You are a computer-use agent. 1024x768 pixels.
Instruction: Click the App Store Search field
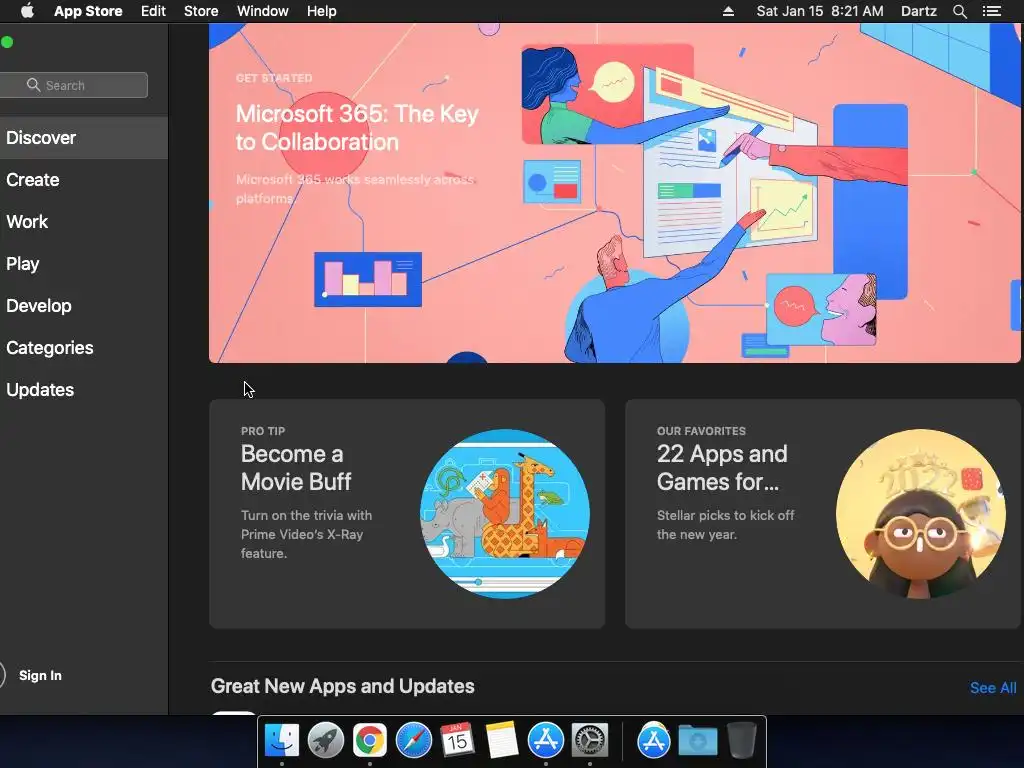pyautogui.click(x=73, y=85)
